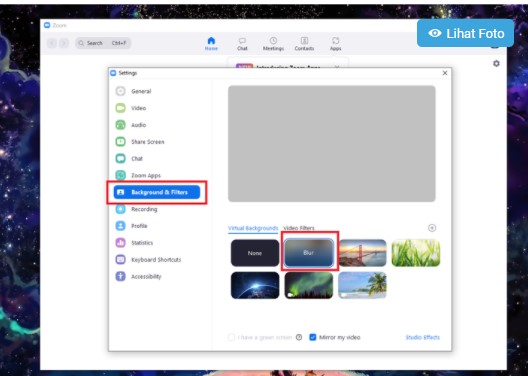Select the northern lights aurora background
Viewport: 528px width, 376px height.
pyautogui.click(x=309, y=285)
